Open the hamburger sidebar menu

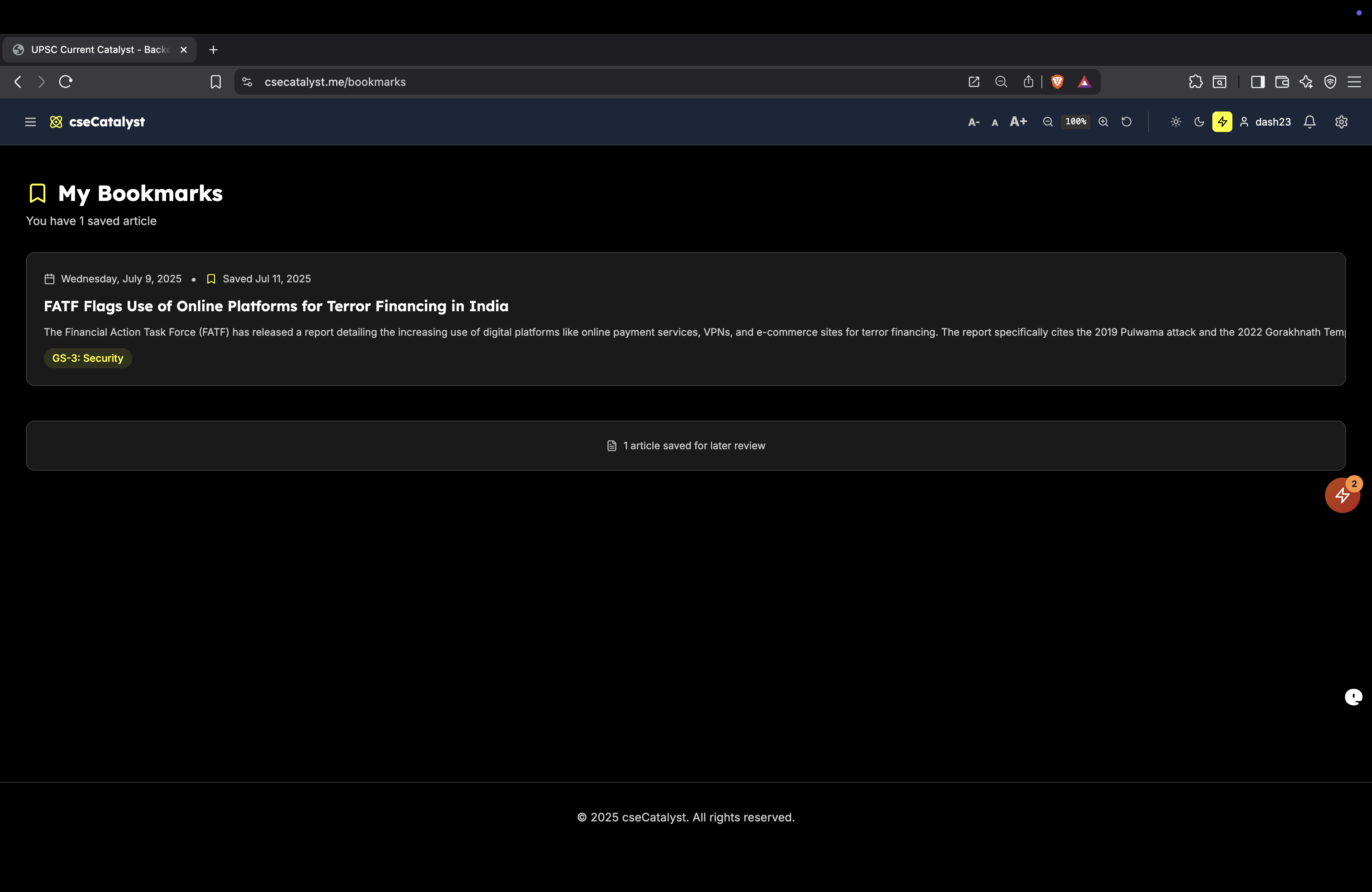coord(30,122)
